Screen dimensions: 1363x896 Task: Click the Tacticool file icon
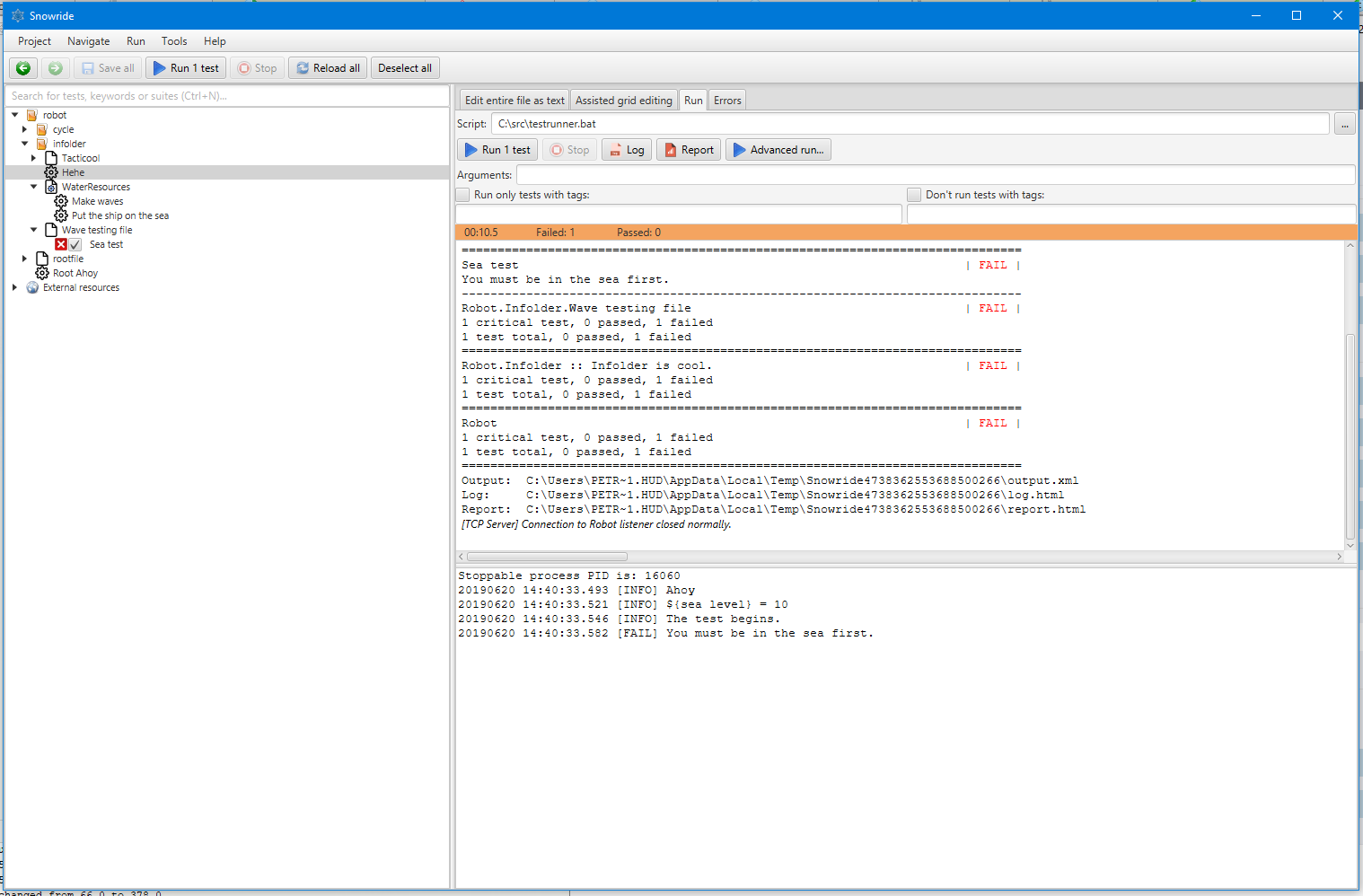(51, 158)
